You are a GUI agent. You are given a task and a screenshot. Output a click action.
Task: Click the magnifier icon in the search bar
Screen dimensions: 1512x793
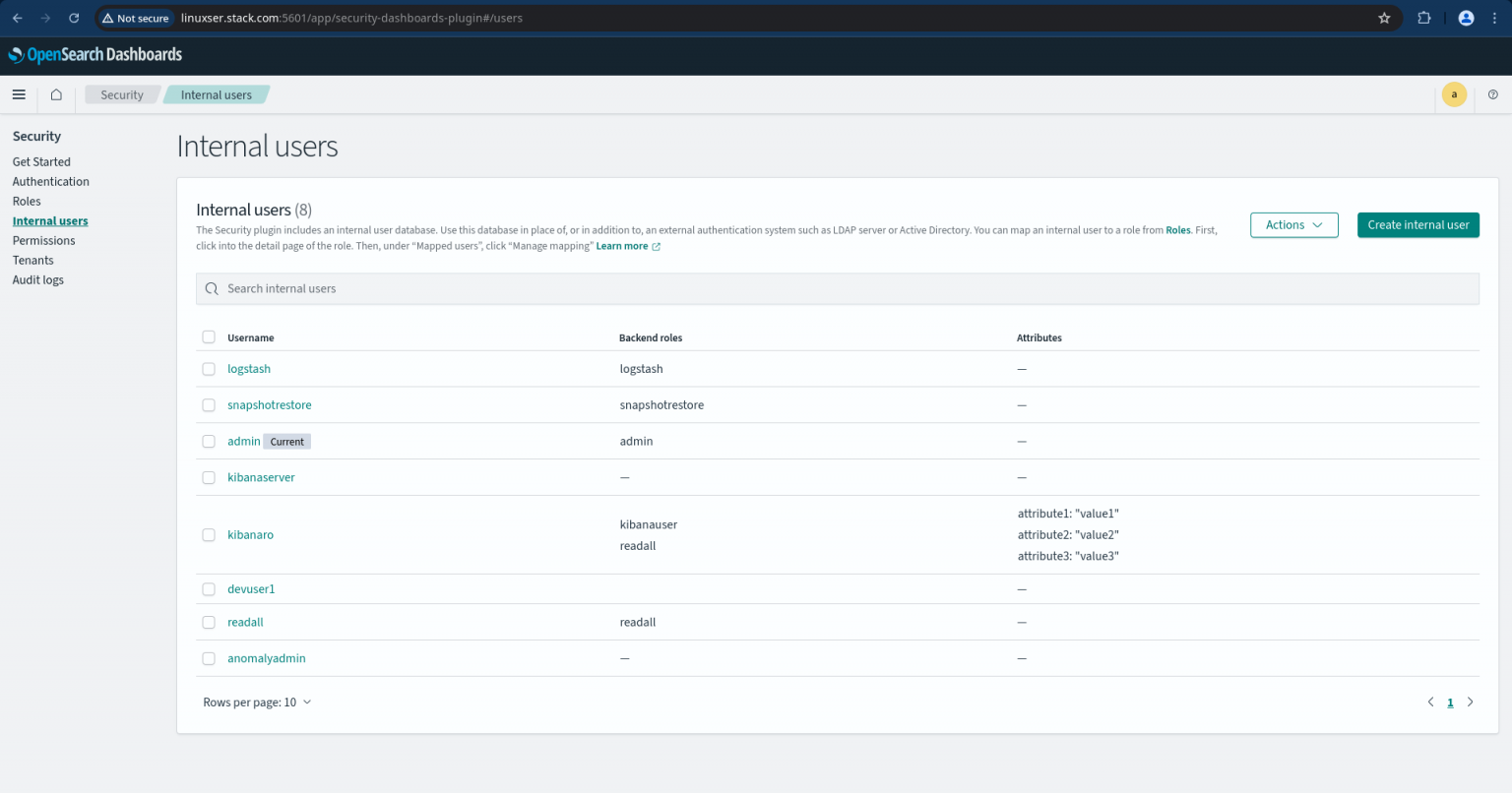212,288
